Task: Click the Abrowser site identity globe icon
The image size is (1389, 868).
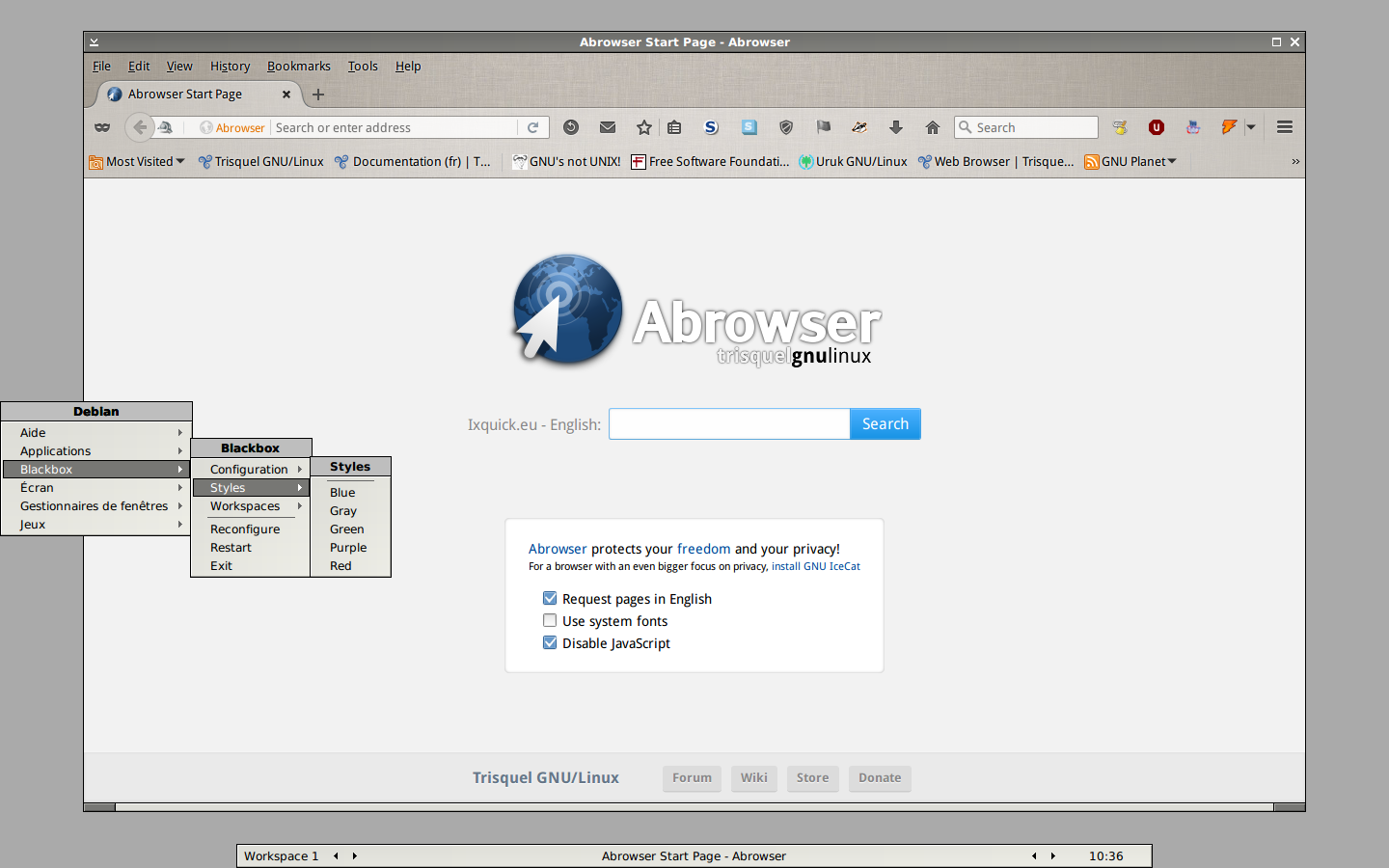Action: [205, 127]
